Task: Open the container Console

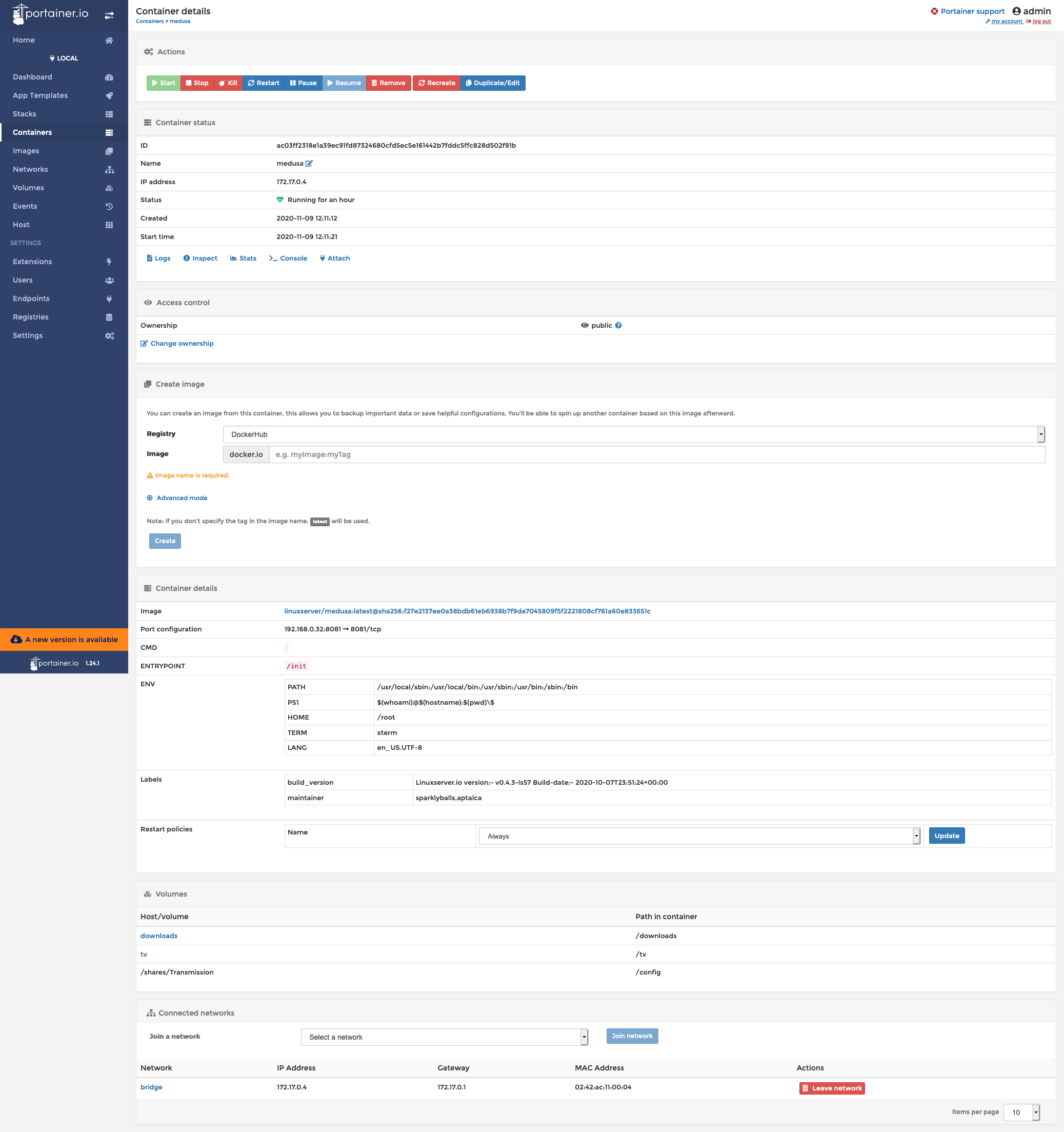Action: point(288,259)
